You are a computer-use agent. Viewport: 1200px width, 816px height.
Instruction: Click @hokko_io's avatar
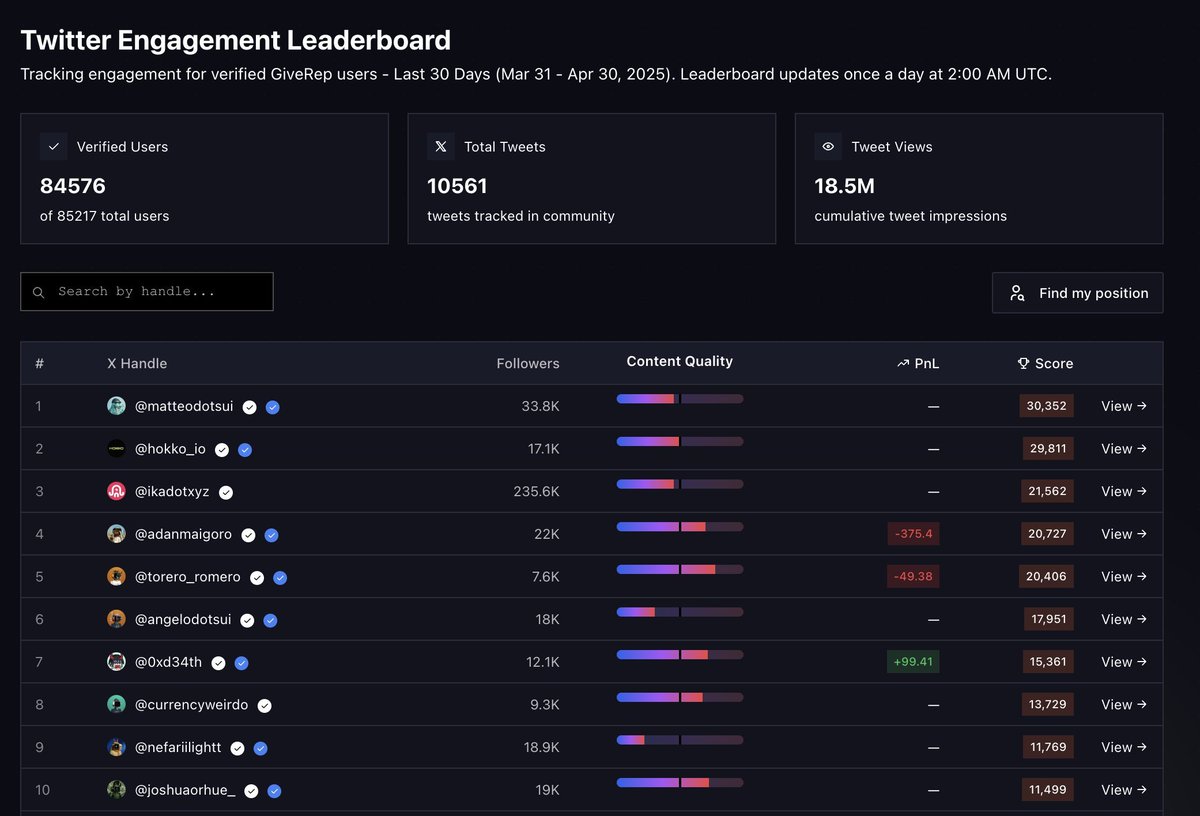tap(116, 449)
